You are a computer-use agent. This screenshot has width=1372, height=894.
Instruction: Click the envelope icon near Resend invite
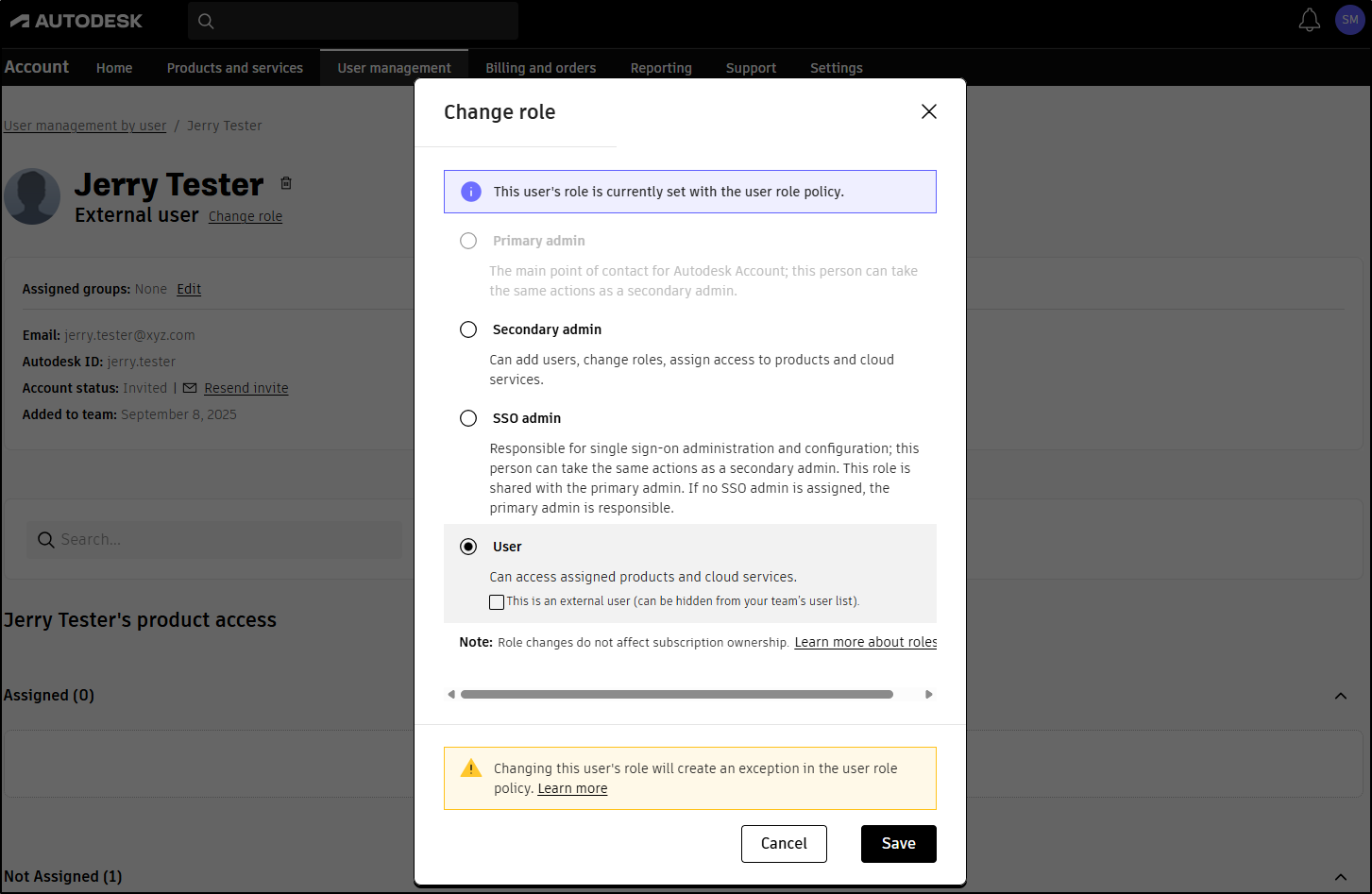point(190,388)
